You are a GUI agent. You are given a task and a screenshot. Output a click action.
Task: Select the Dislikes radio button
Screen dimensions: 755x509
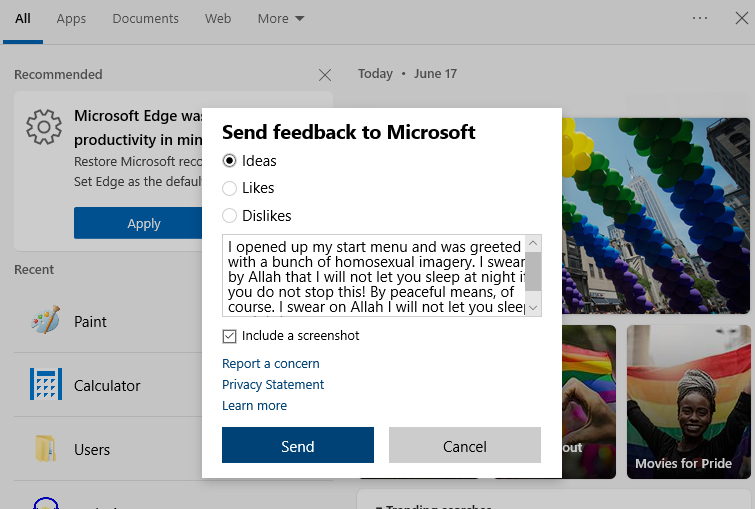click(229, 215)
